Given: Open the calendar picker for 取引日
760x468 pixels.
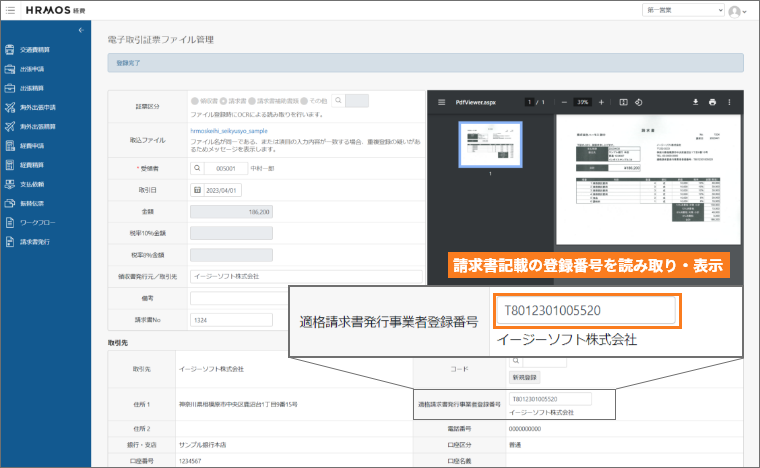Looking at the screenshot, I should [197, 188].
